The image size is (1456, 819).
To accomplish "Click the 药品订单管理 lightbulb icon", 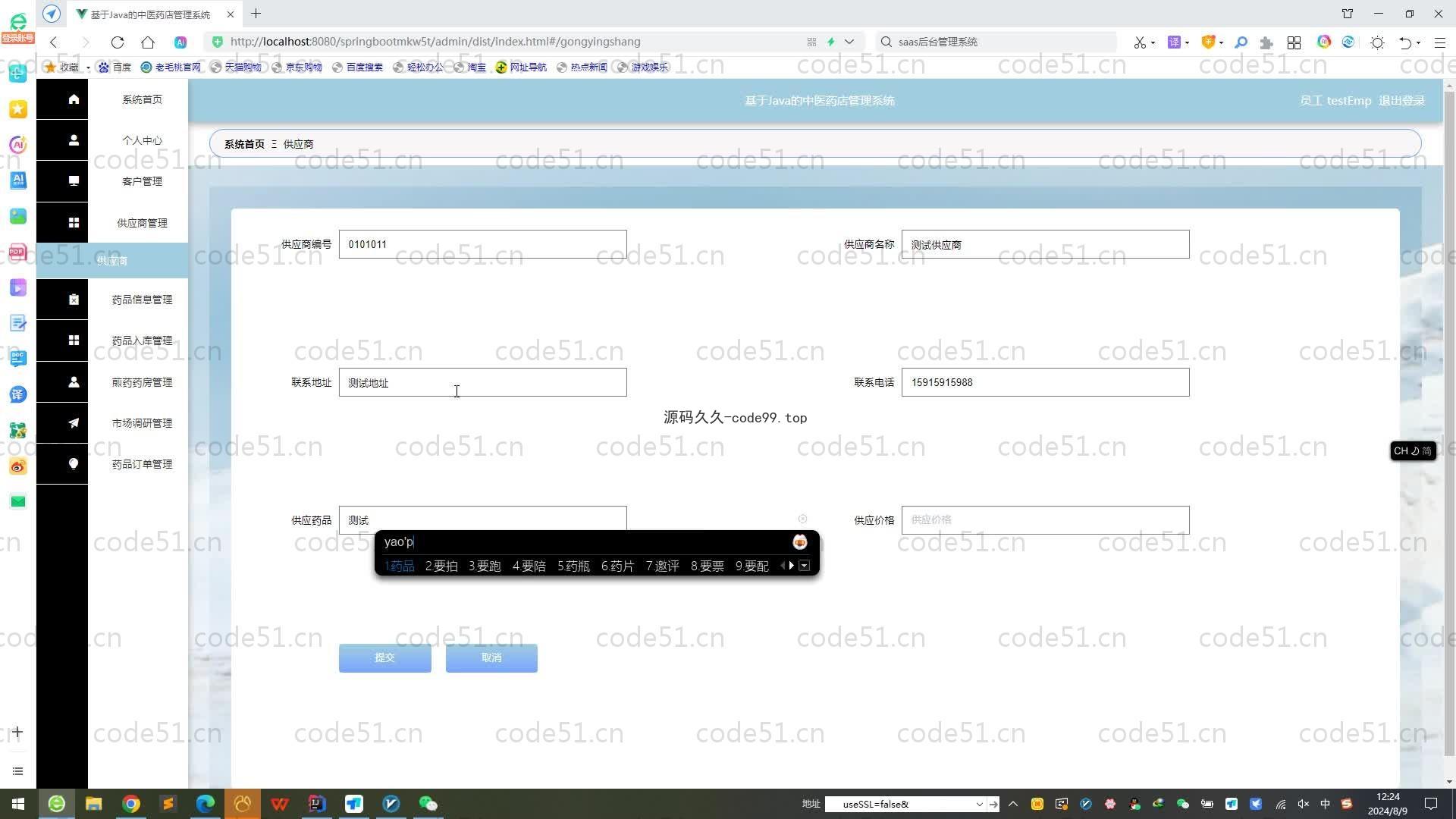I will 74,464.
